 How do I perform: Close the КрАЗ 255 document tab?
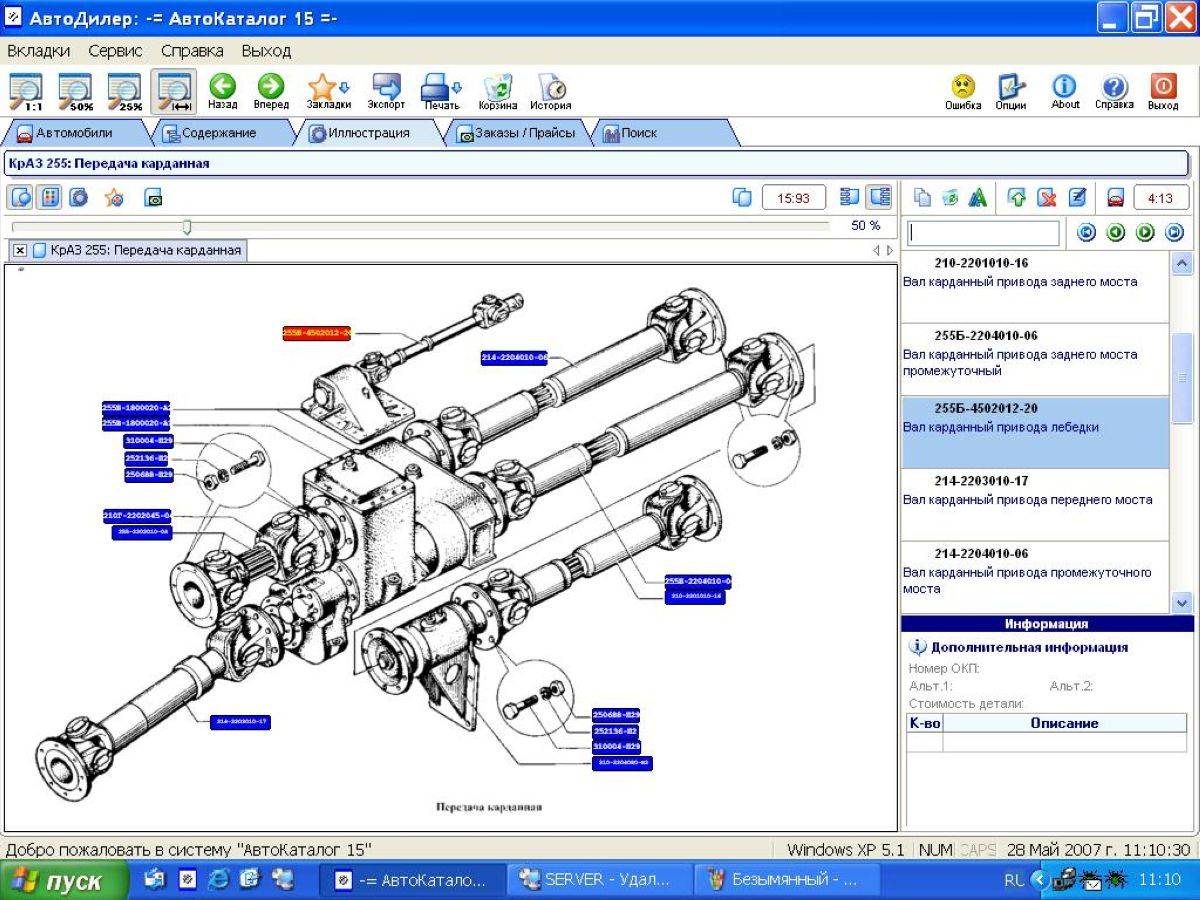20,250
